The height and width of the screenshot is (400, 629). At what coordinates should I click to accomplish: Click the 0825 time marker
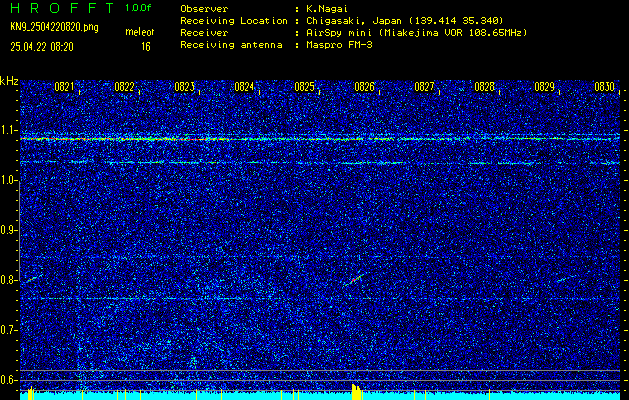click(x=304, y=87)
